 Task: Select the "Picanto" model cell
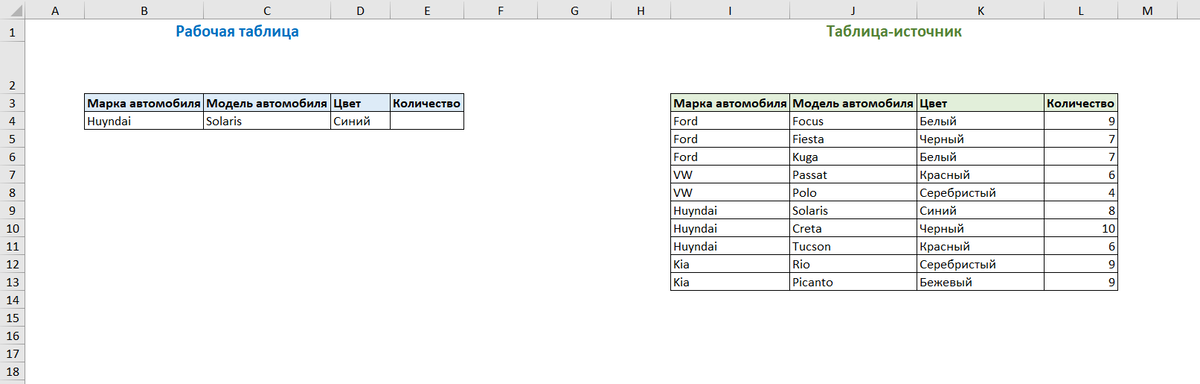(x=852, y=283)
